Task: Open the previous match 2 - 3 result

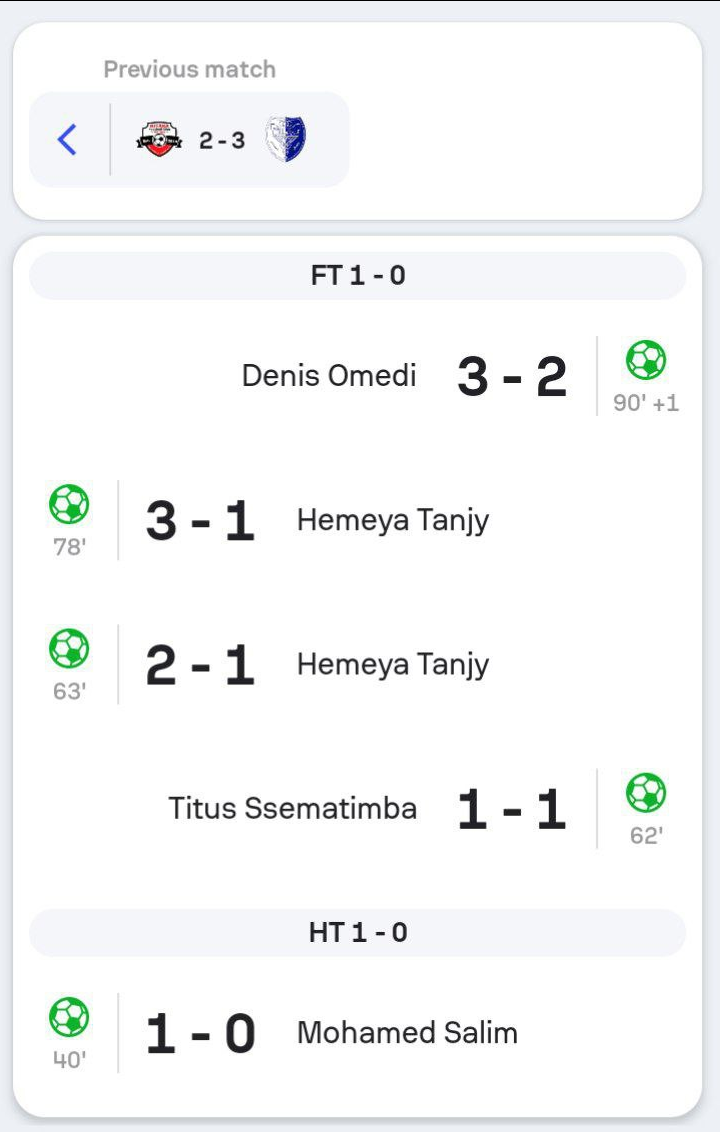Action: point(222,141)
